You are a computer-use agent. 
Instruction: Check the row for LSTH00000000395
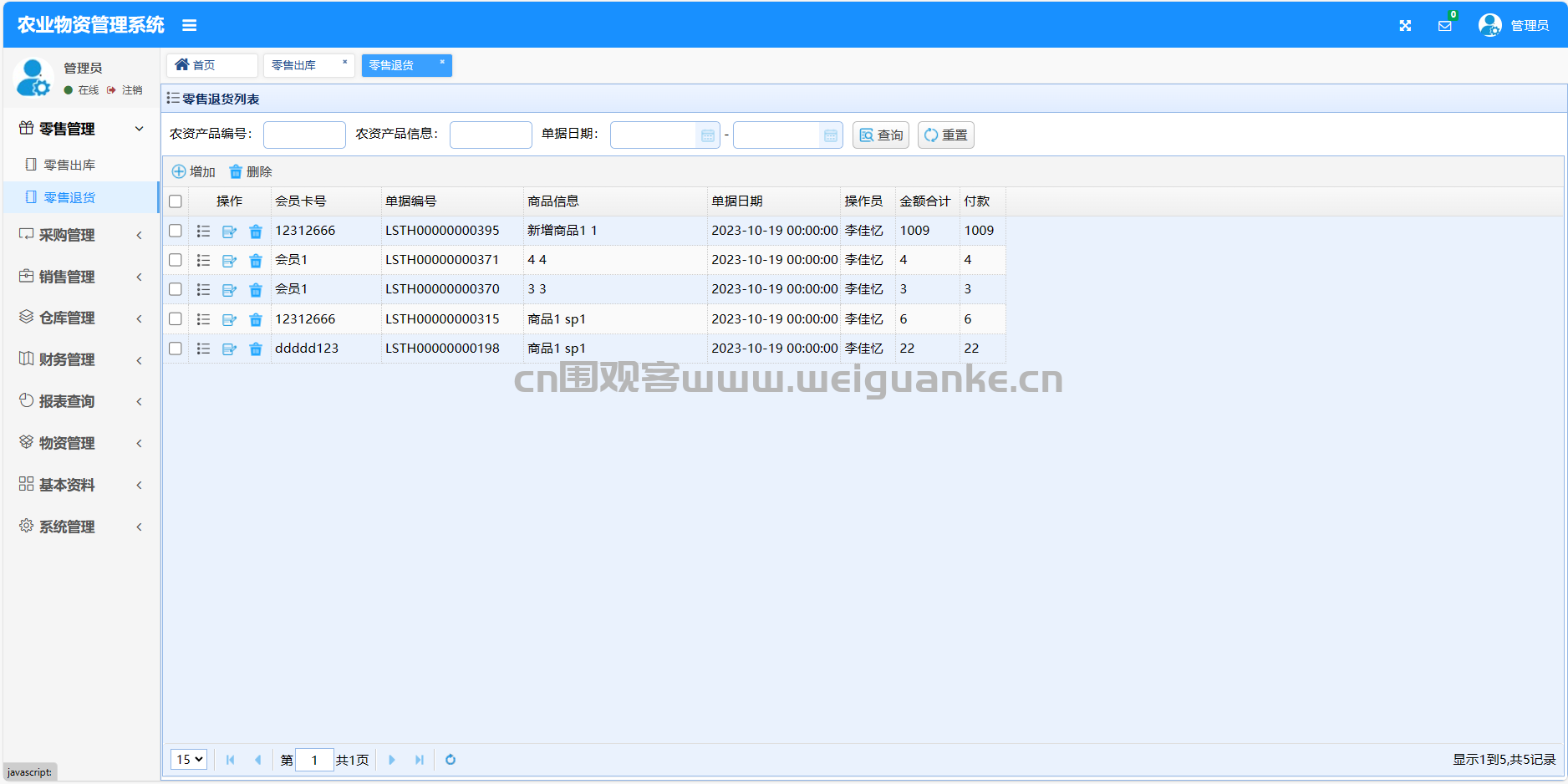176,231
